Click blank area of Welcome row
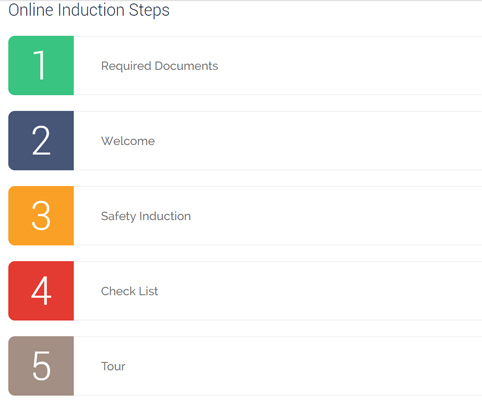Screen dimensions: 482x400 coord(318,140)
